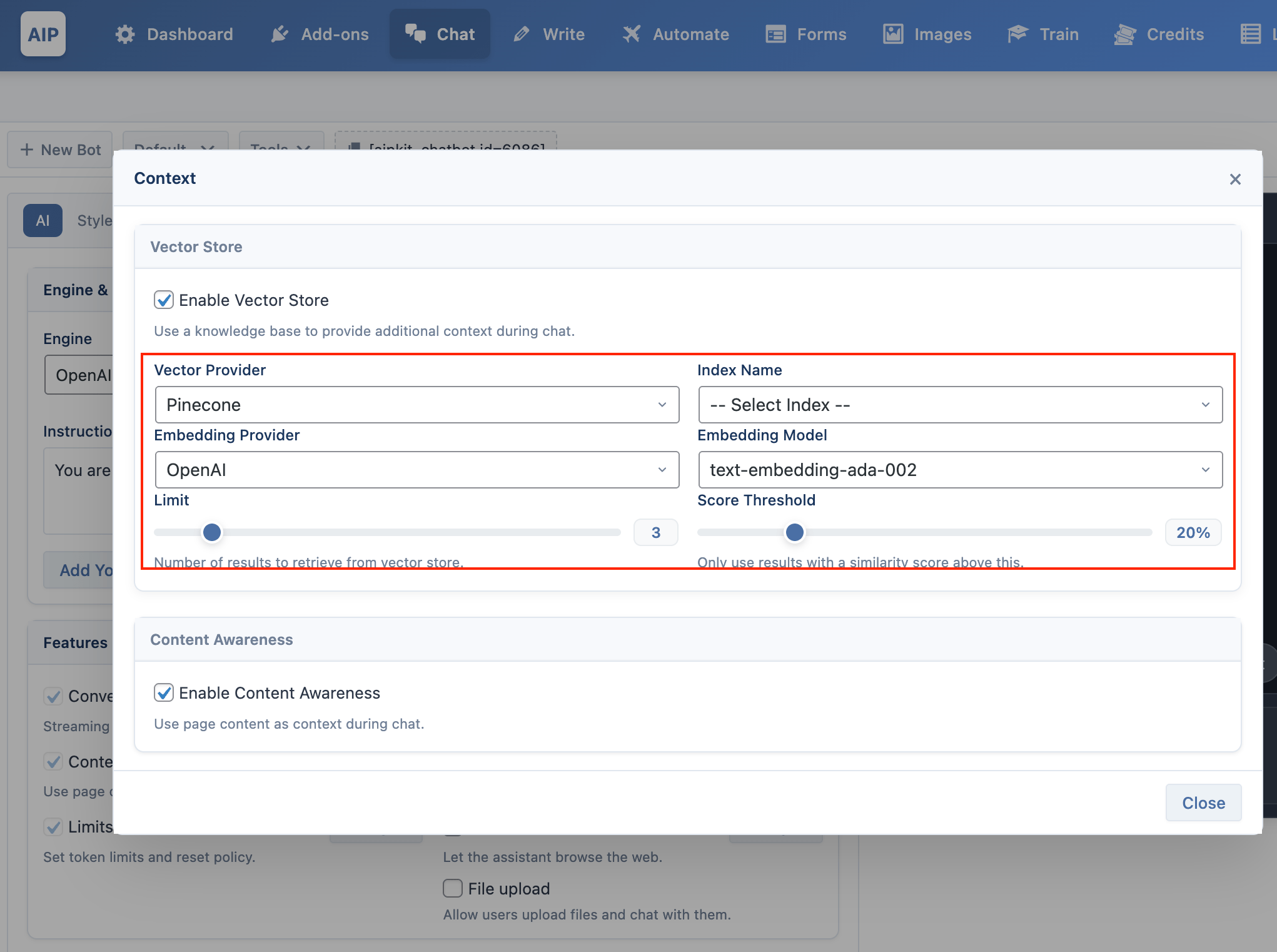
Task: Open the Credits section
Action: (1159, 34)
